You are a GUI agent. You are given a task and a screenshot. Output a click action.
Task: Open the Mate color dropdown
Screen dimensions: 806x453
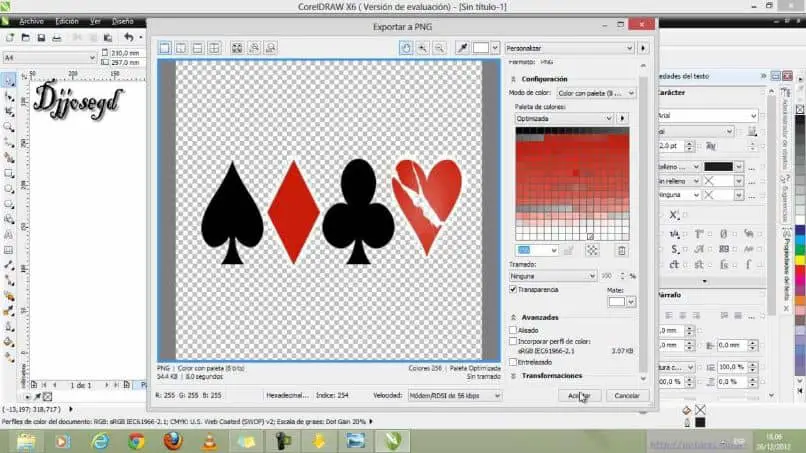pos(631,302)
